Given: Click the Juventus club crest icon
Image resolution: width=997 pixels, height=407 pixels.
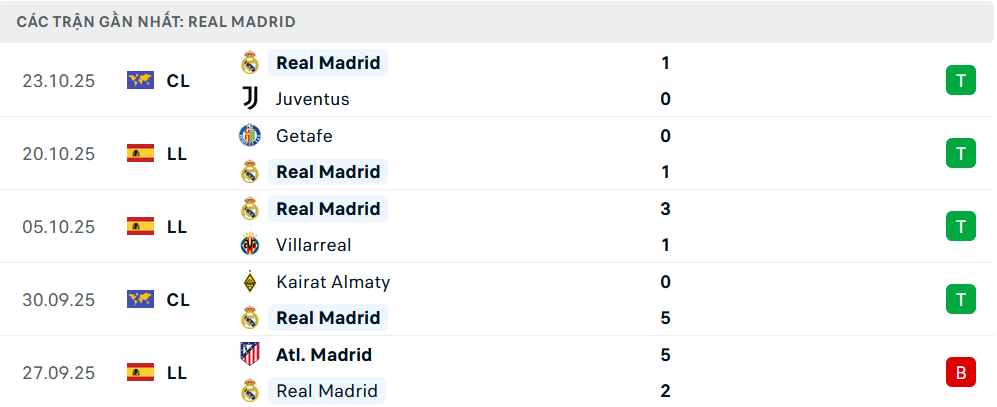Looking at the screenshot, I should click(250, 99).
